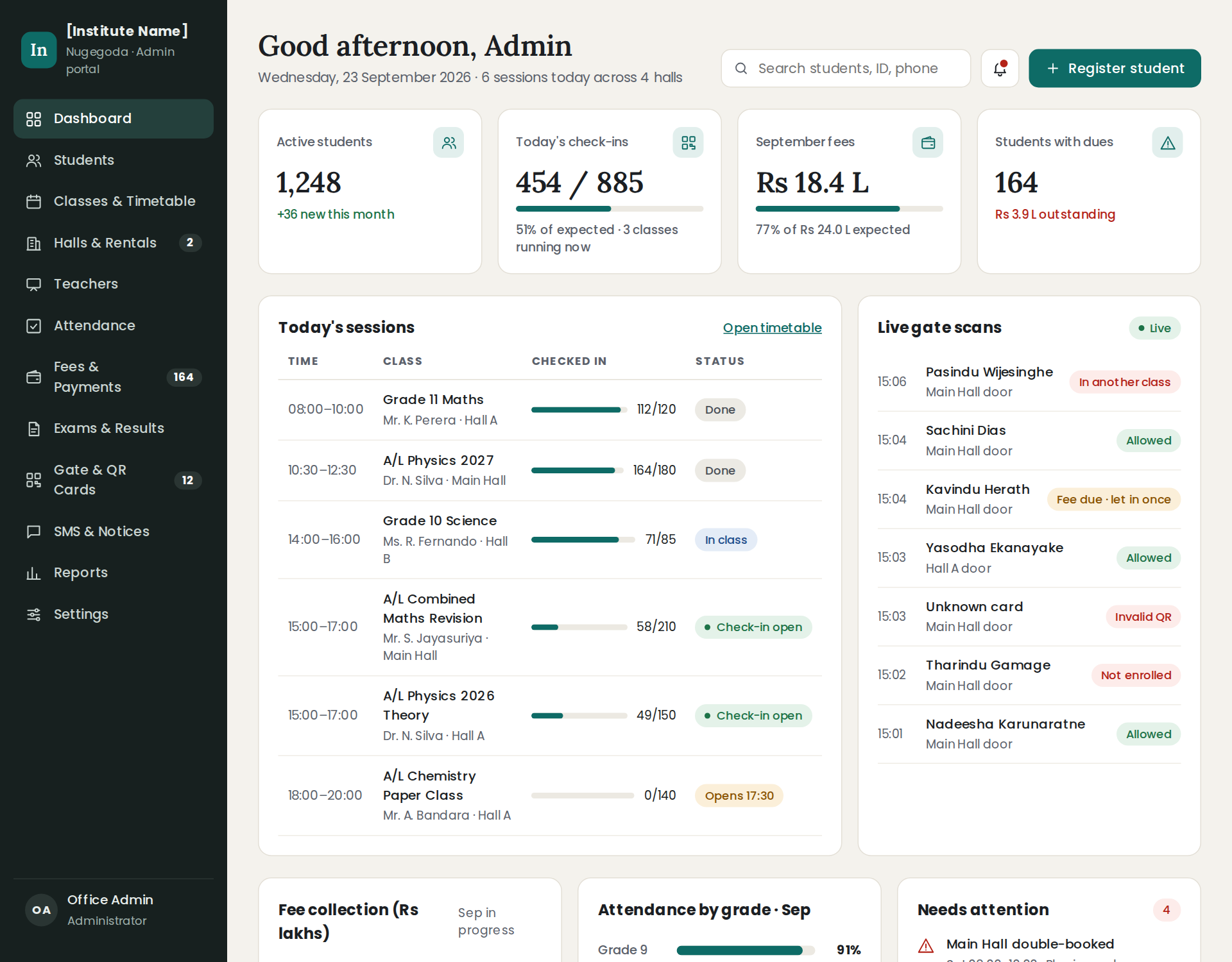
Task: Click the Teachers board icon
Action: click(x=33, y=284)
